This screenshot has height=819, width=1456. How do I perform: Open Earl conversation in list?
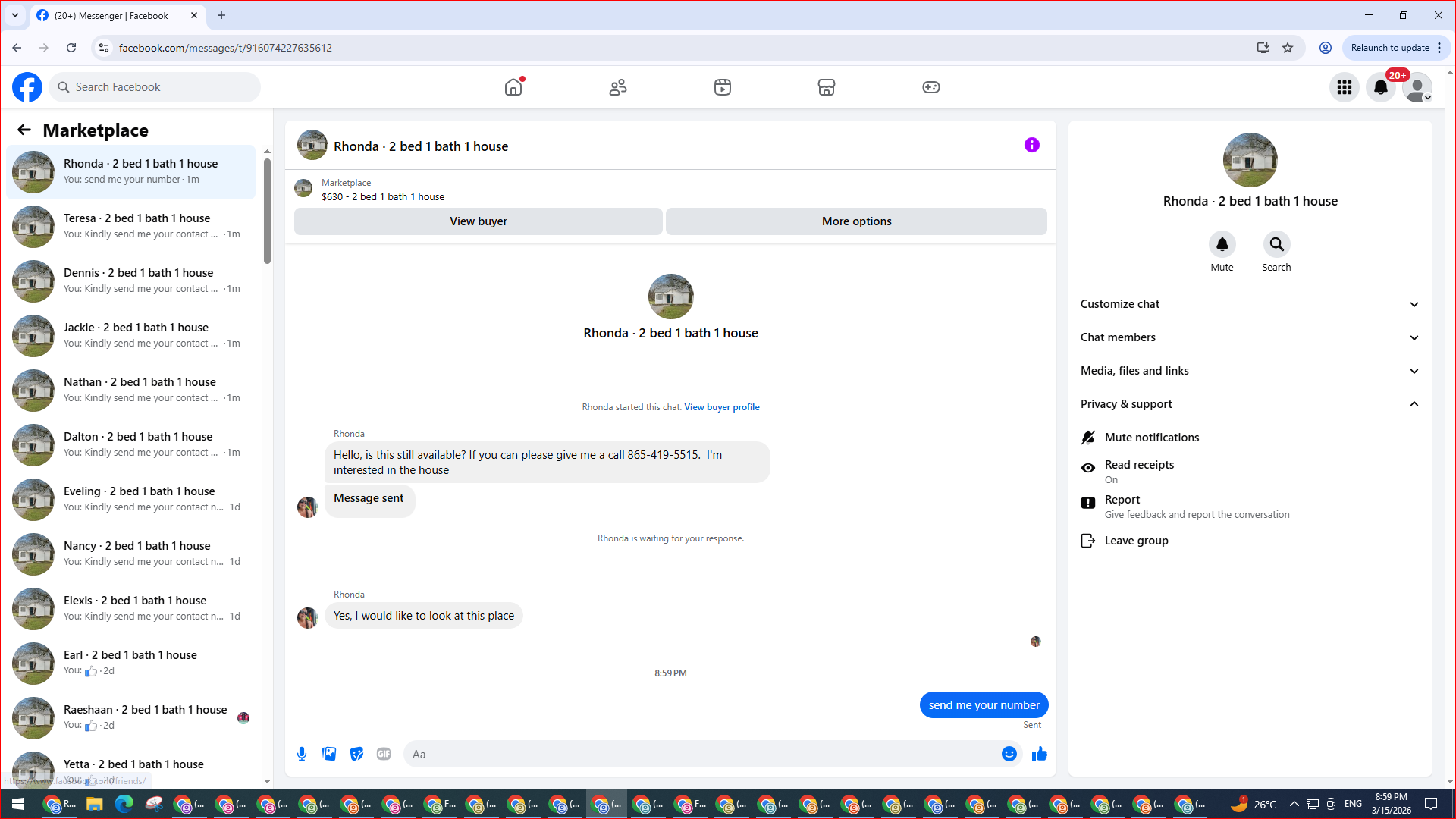pyautogui.click(x=131, y=663)
